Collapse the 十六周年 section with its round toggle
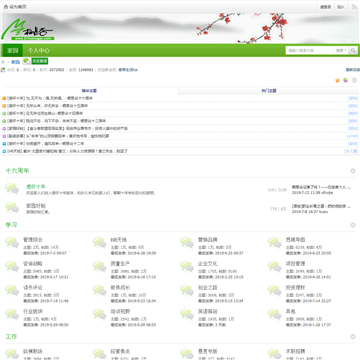The width and height of the screenshot is (360, 360). coord(353,171)
